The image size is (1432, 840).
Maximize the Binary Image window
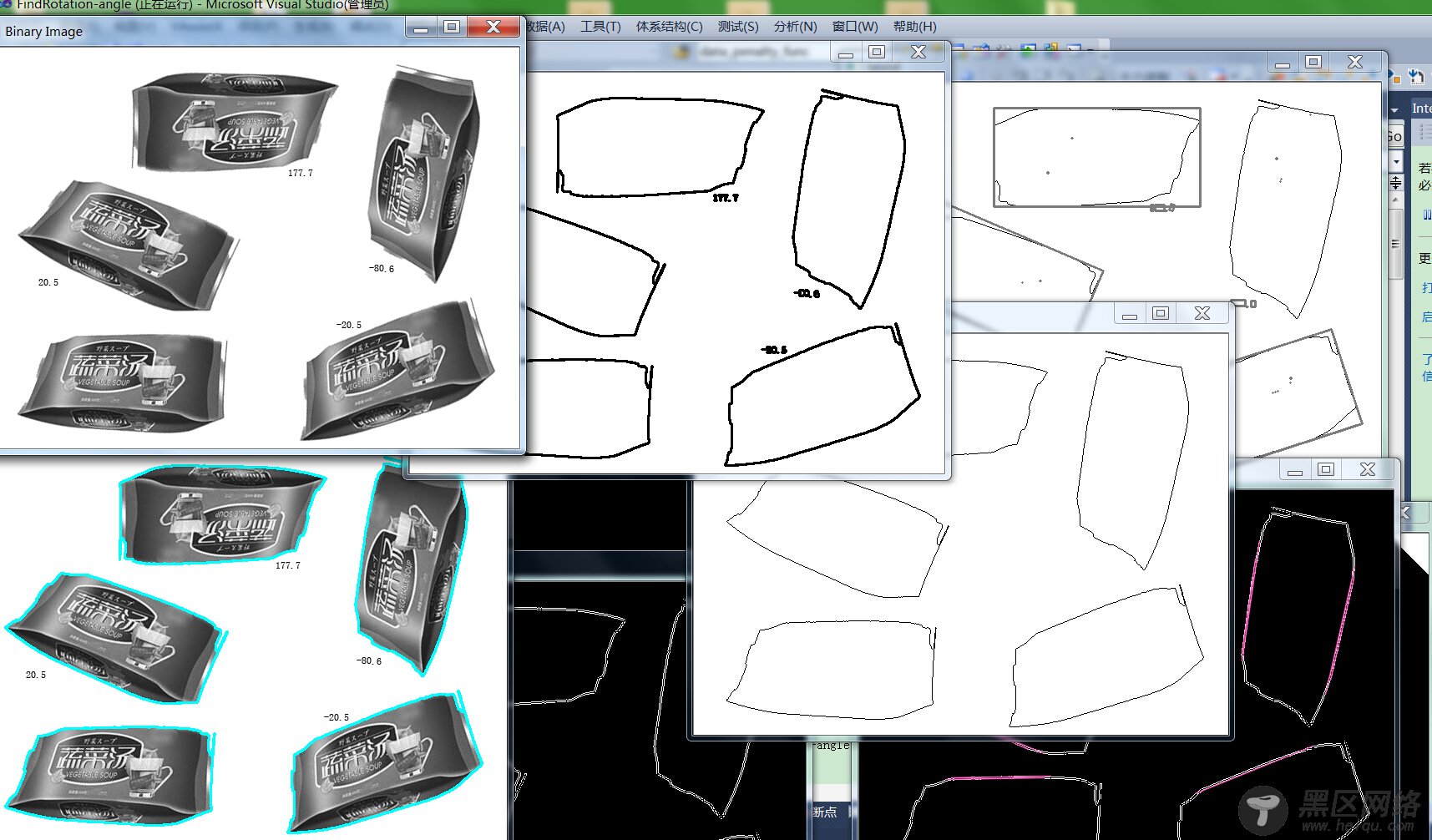[x=452, y=27]
